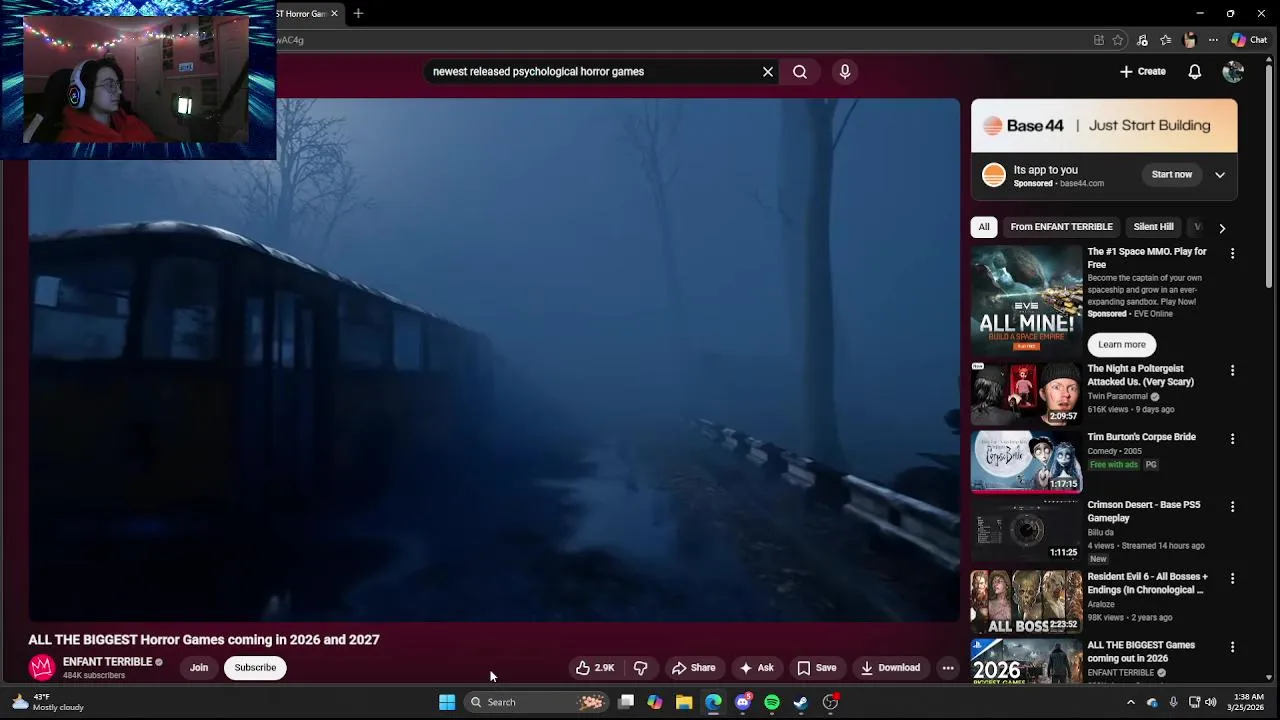Close the current browser tab
The image size is (1280, 720).
point(334,13)
